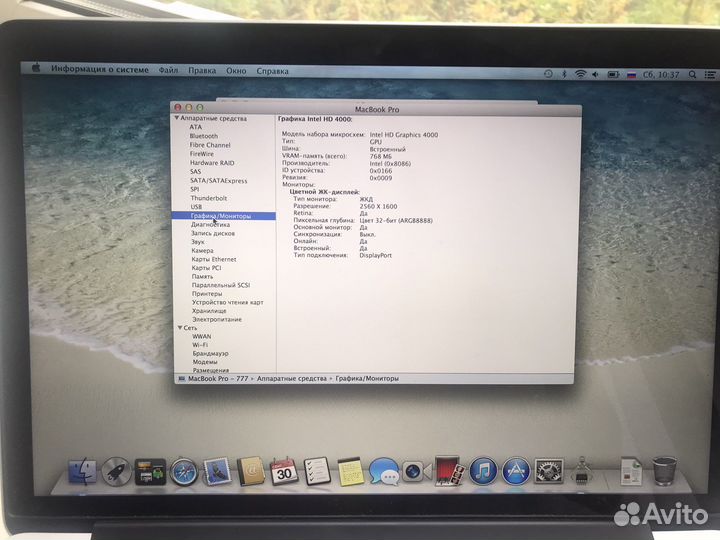The image size is (720, 540).
Task: Click Аппаратные средства in path bar
Action: [x=292, y=378]
